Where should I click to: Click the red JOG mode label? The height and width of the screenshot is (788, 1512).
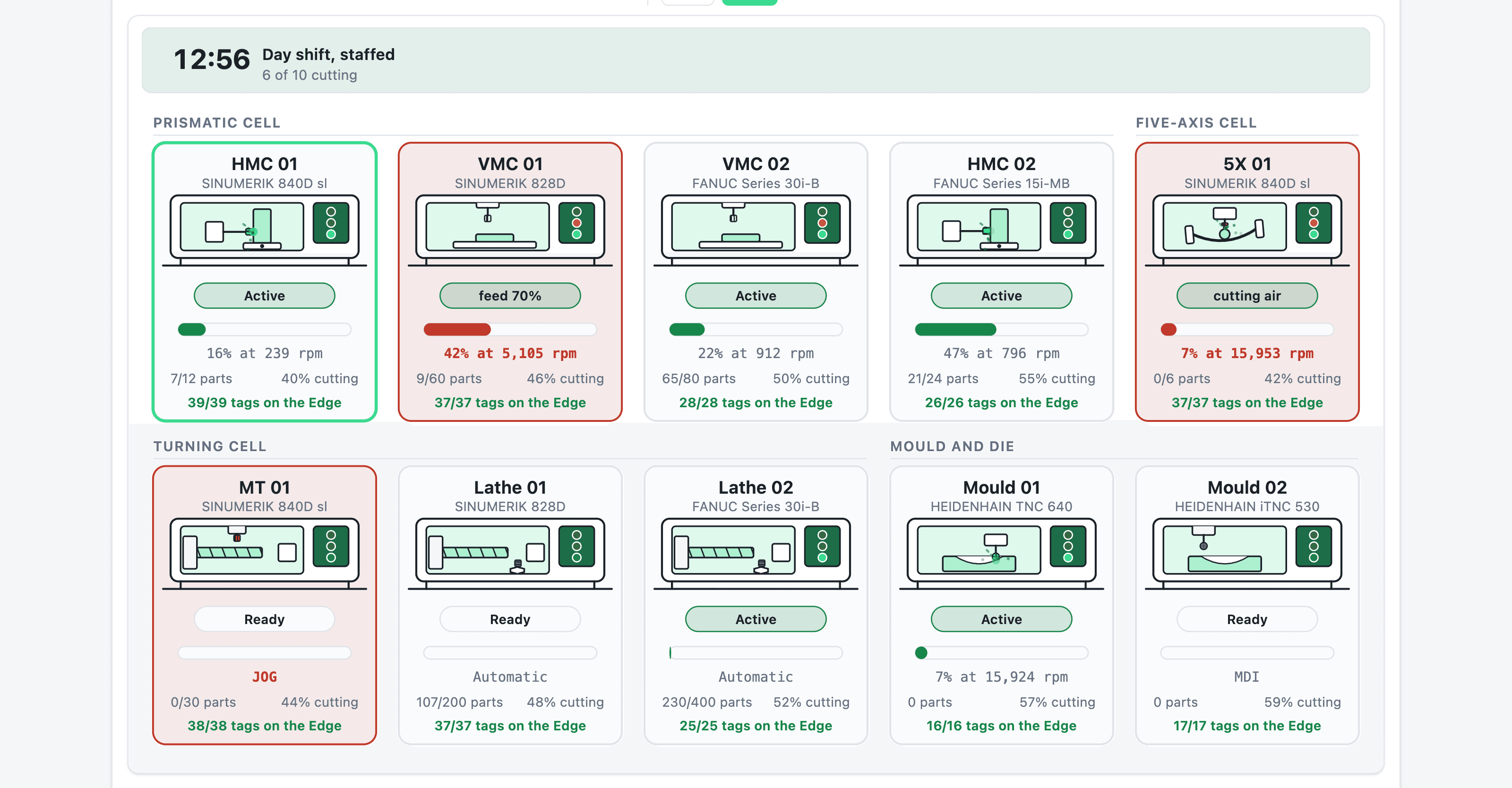pos(264,677)
